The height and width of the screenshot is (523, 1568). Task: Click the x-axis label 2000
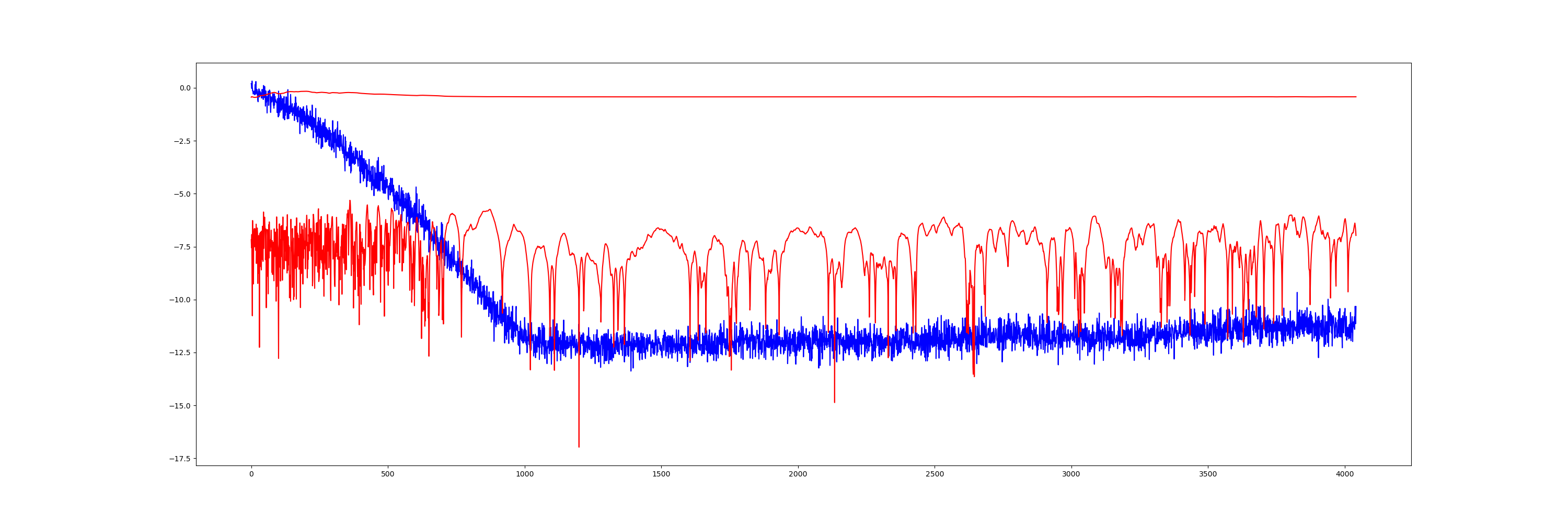pos(798,474)
